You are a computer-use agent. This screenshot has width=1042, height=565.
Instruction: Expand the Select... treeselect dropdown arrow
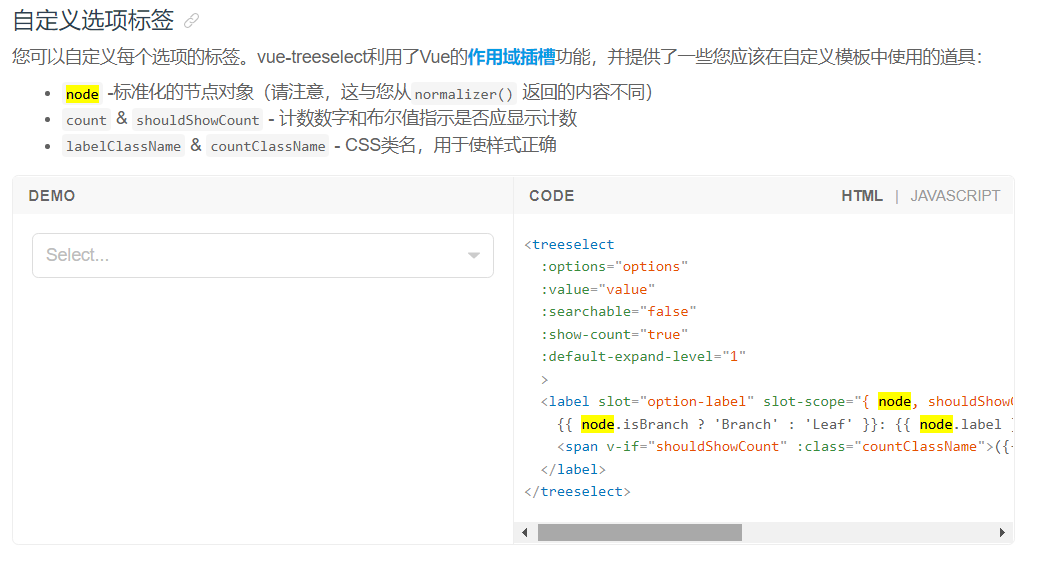click(x=474, y=256)
